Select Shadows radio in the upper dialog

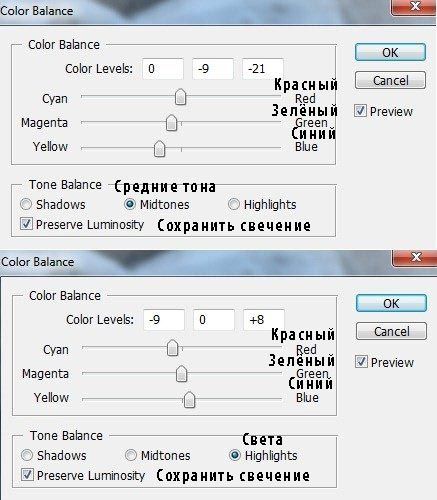tap(26, 204)
